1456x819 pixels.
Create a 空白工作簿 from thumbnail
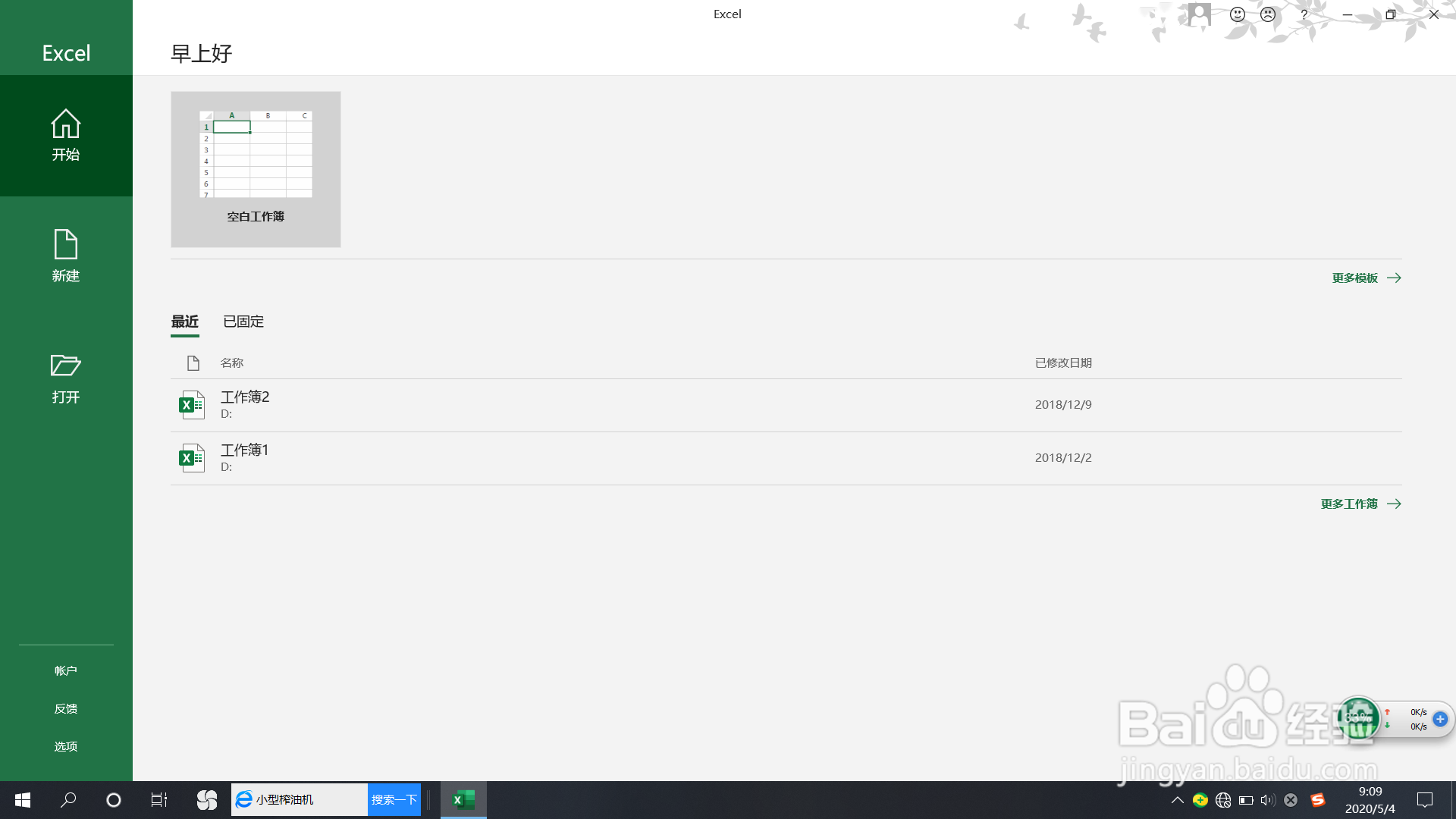[256, 169]
